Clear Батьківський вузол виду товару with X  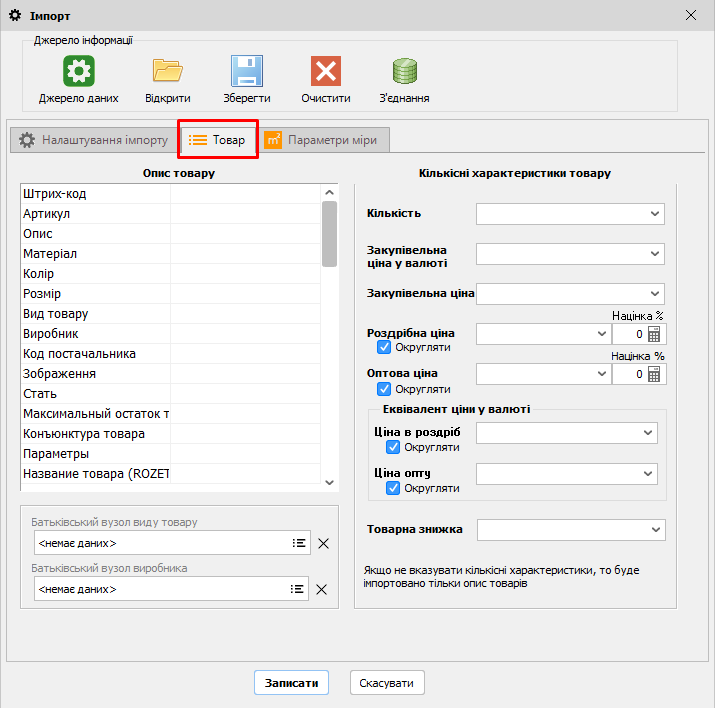[x=322, y=543]
